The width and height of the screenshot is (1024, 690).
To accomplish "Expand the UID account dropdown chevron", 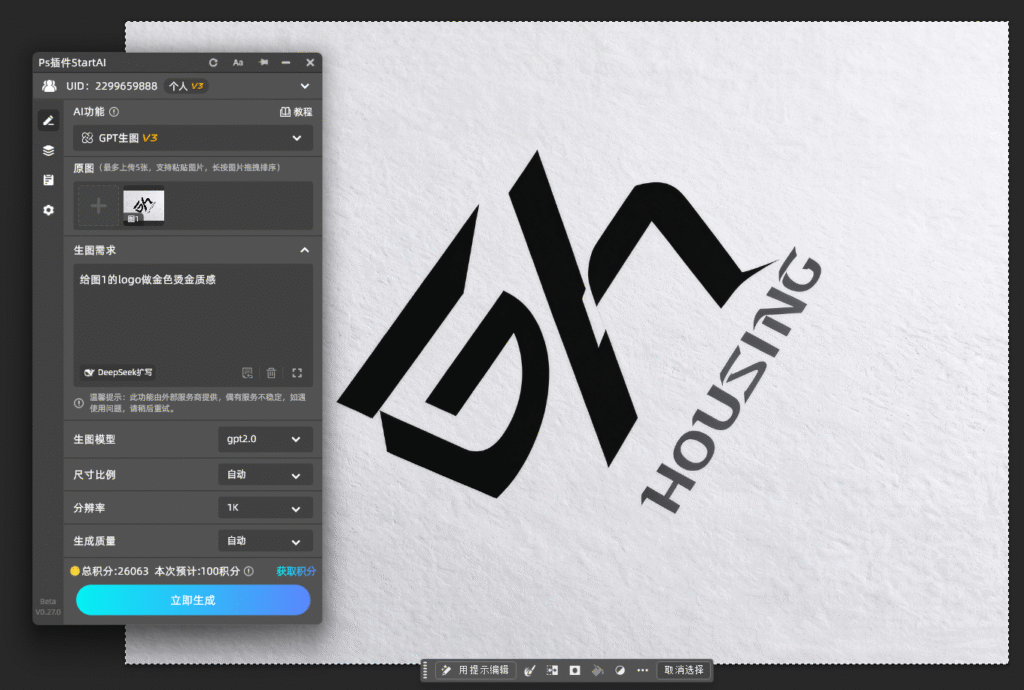I will pyautogui.click(x=305, y=86).
